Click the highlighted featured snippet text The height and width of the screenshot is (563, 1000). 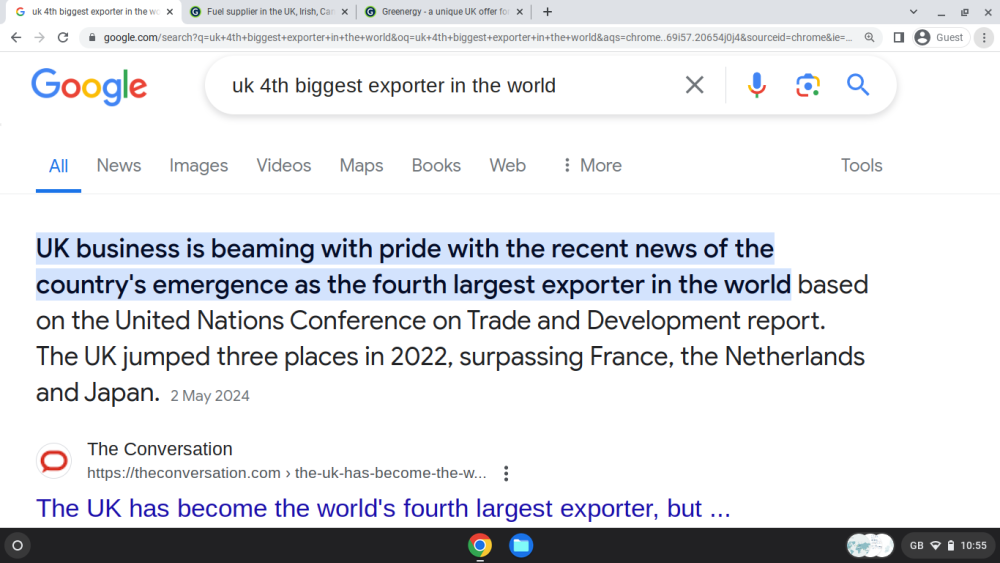pos(413,267)
